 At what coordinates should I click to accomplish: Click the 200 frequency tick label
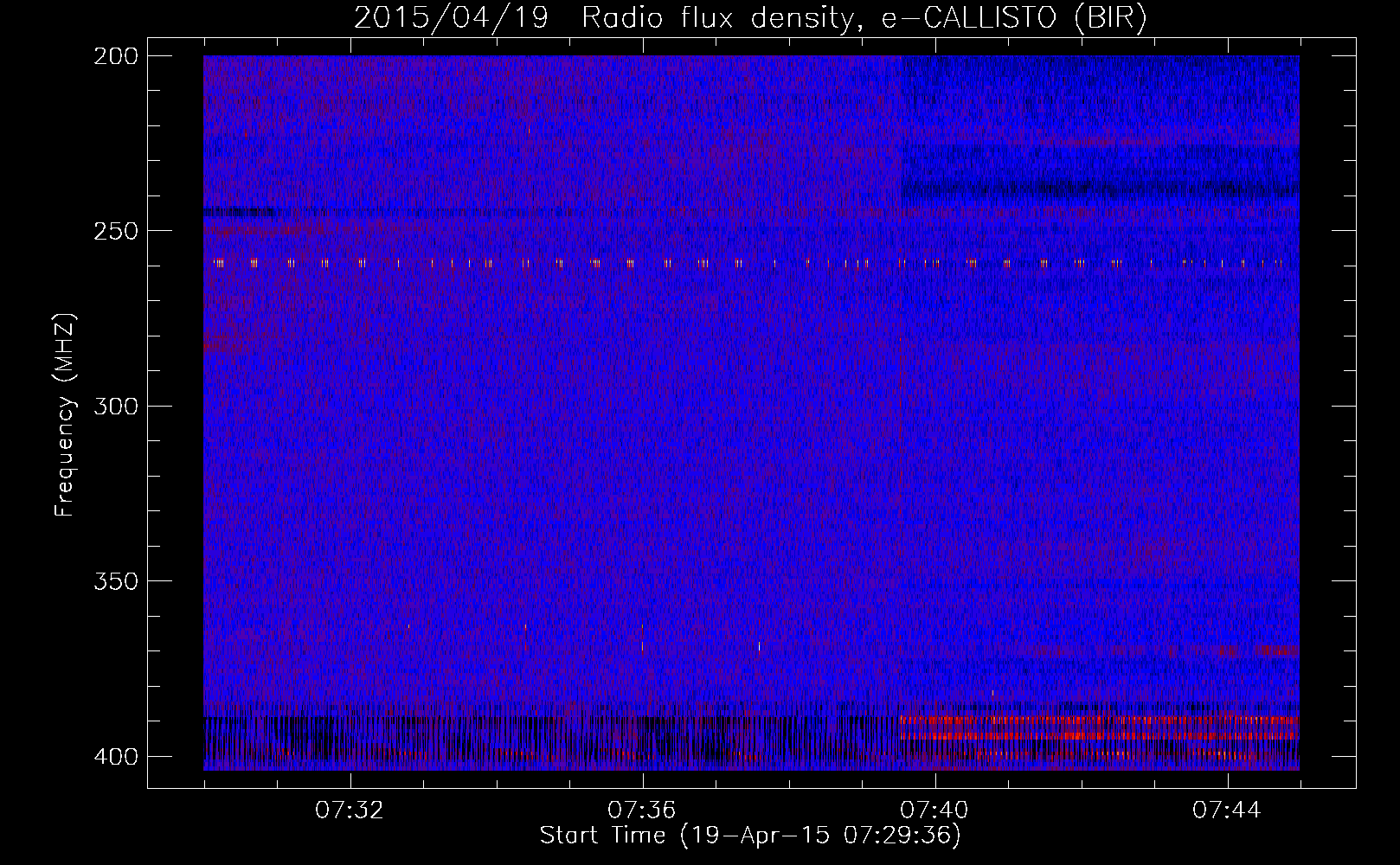(115, 56)
